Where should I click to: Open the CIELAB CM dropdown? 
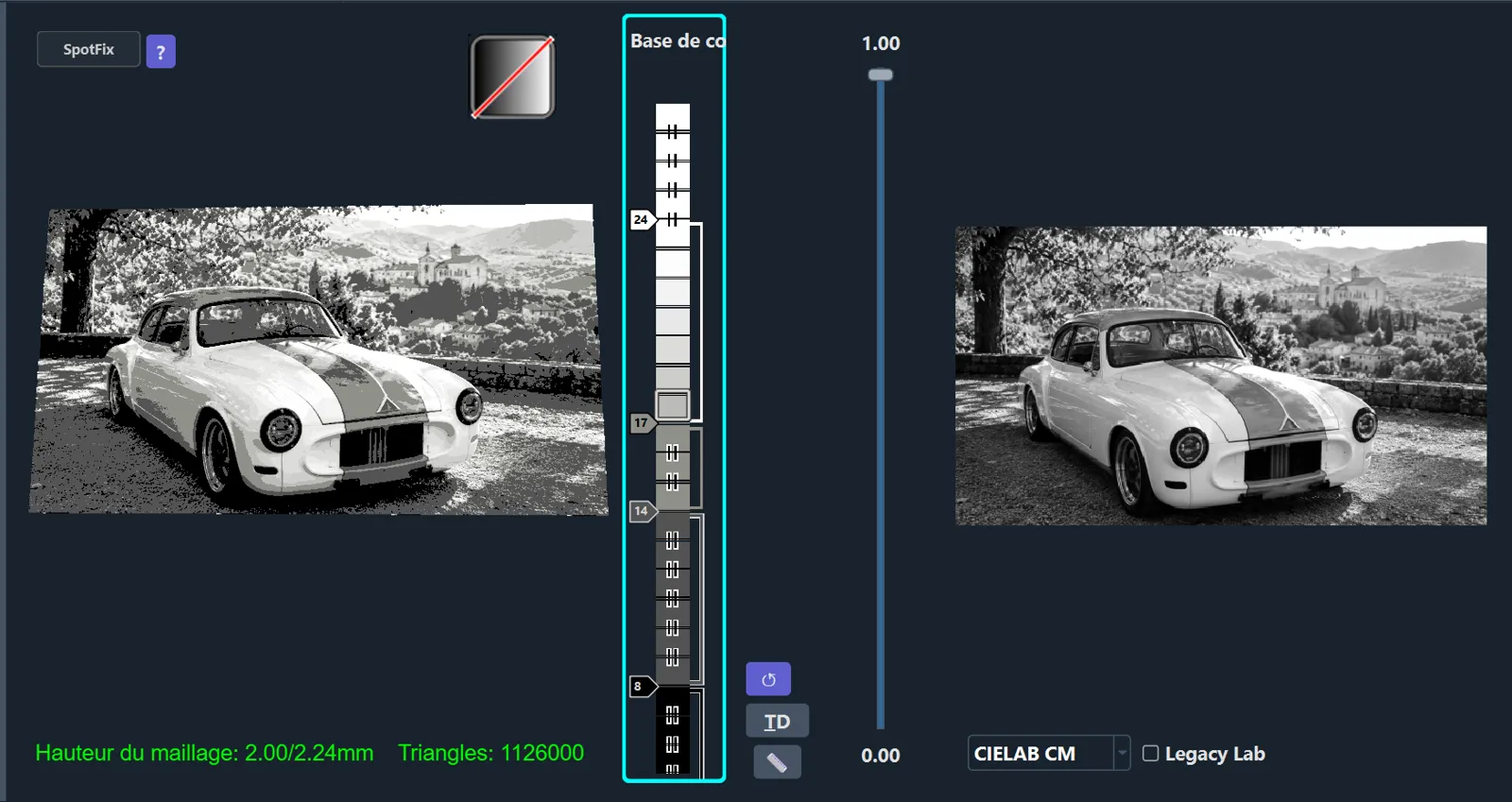tap(1048, 754)
